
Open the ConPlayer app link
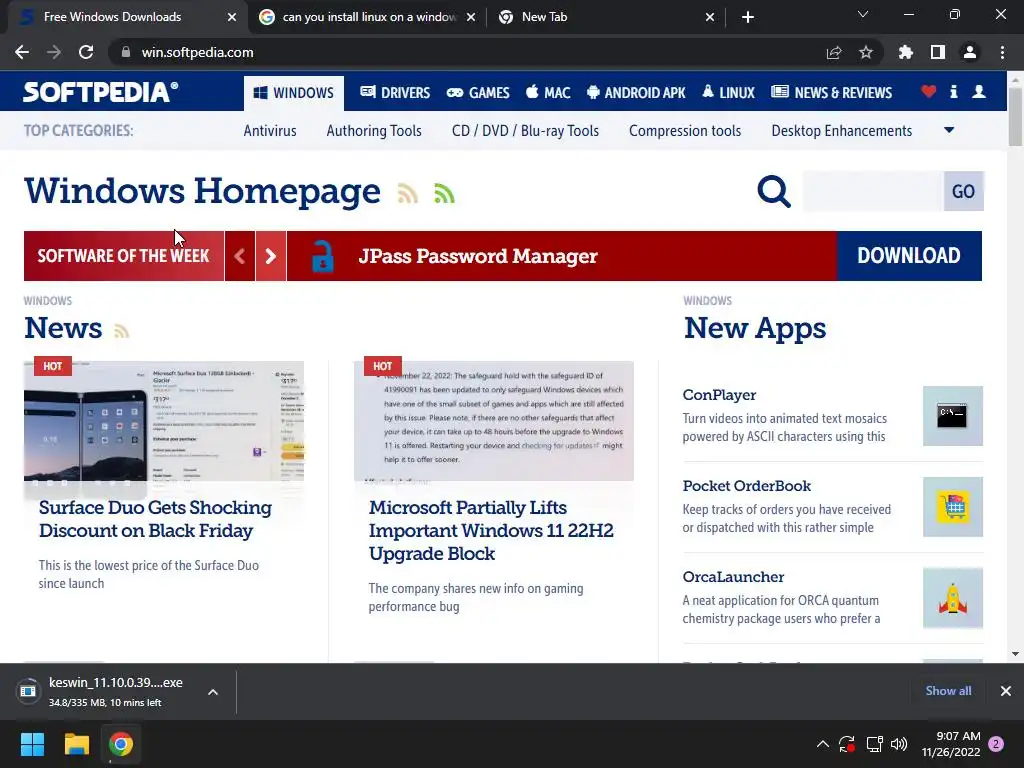[719, 395]
